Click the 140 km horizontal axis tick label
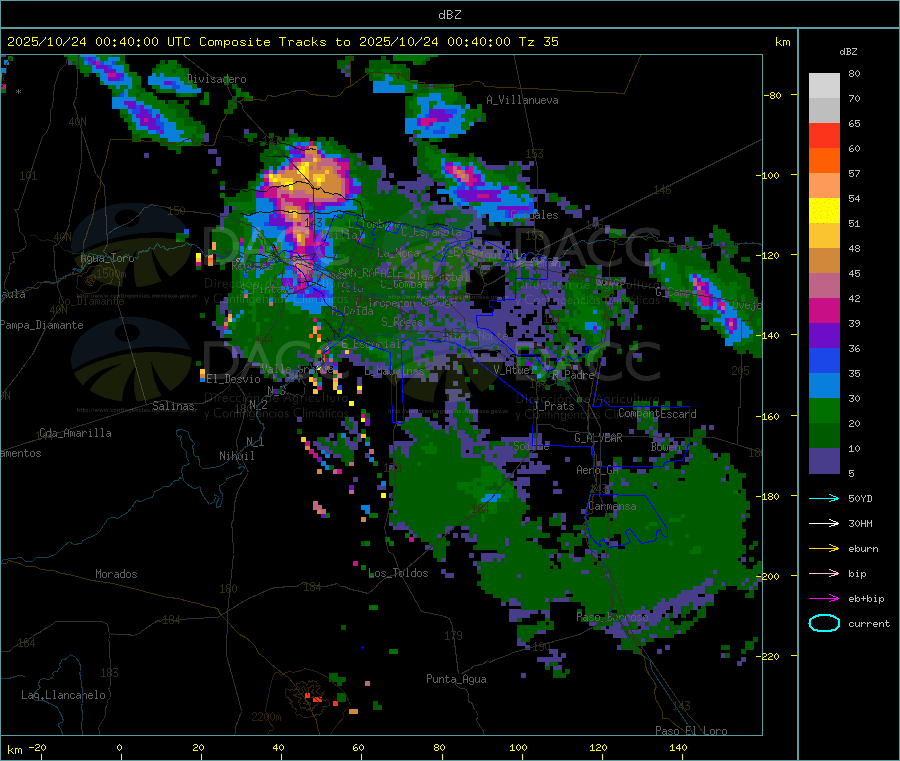This screenshot has height=761, width=900. pos(678,747)
